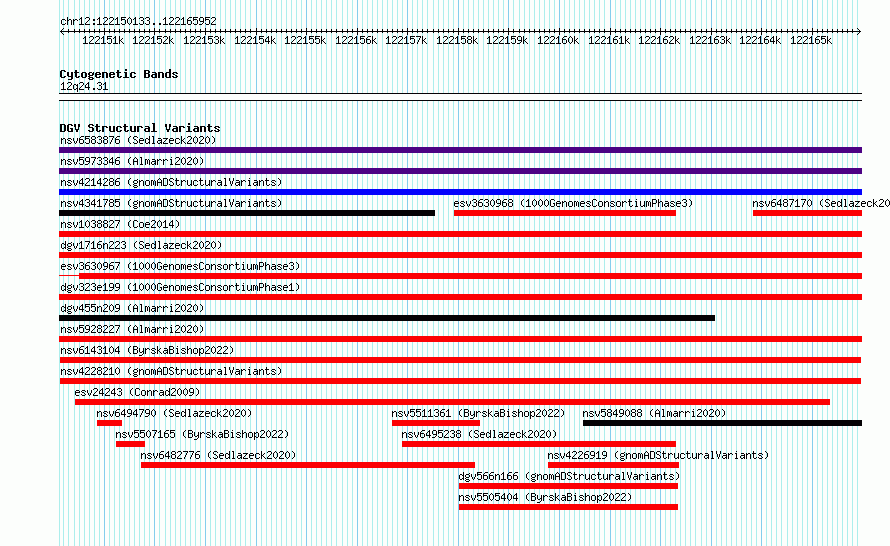Select the red bar of nsv6482776

pyautogui.click(x=308, y=465)
